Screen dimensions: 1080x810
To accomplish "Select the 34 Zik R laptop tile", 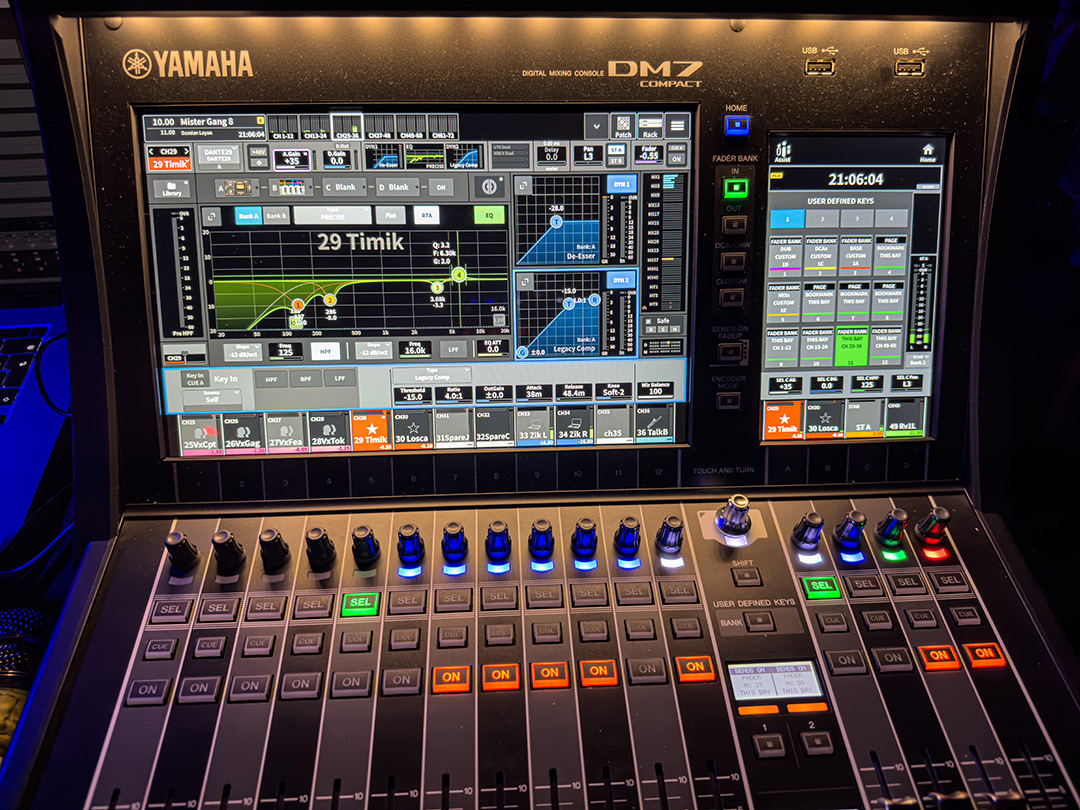I will 574,426.
